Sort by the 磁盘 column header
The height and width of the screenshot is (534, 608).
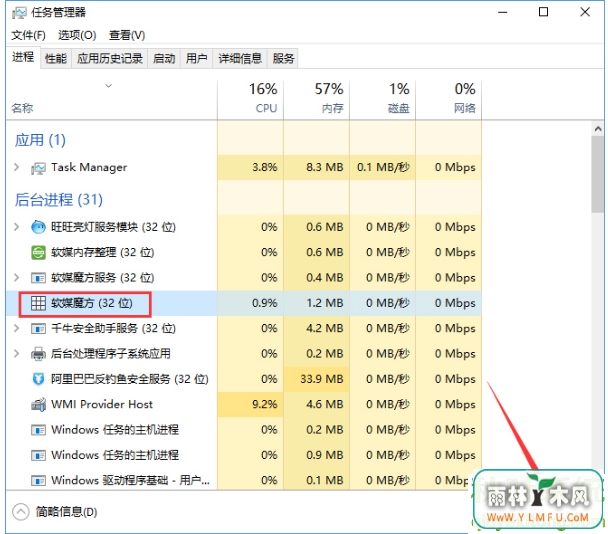382,99
